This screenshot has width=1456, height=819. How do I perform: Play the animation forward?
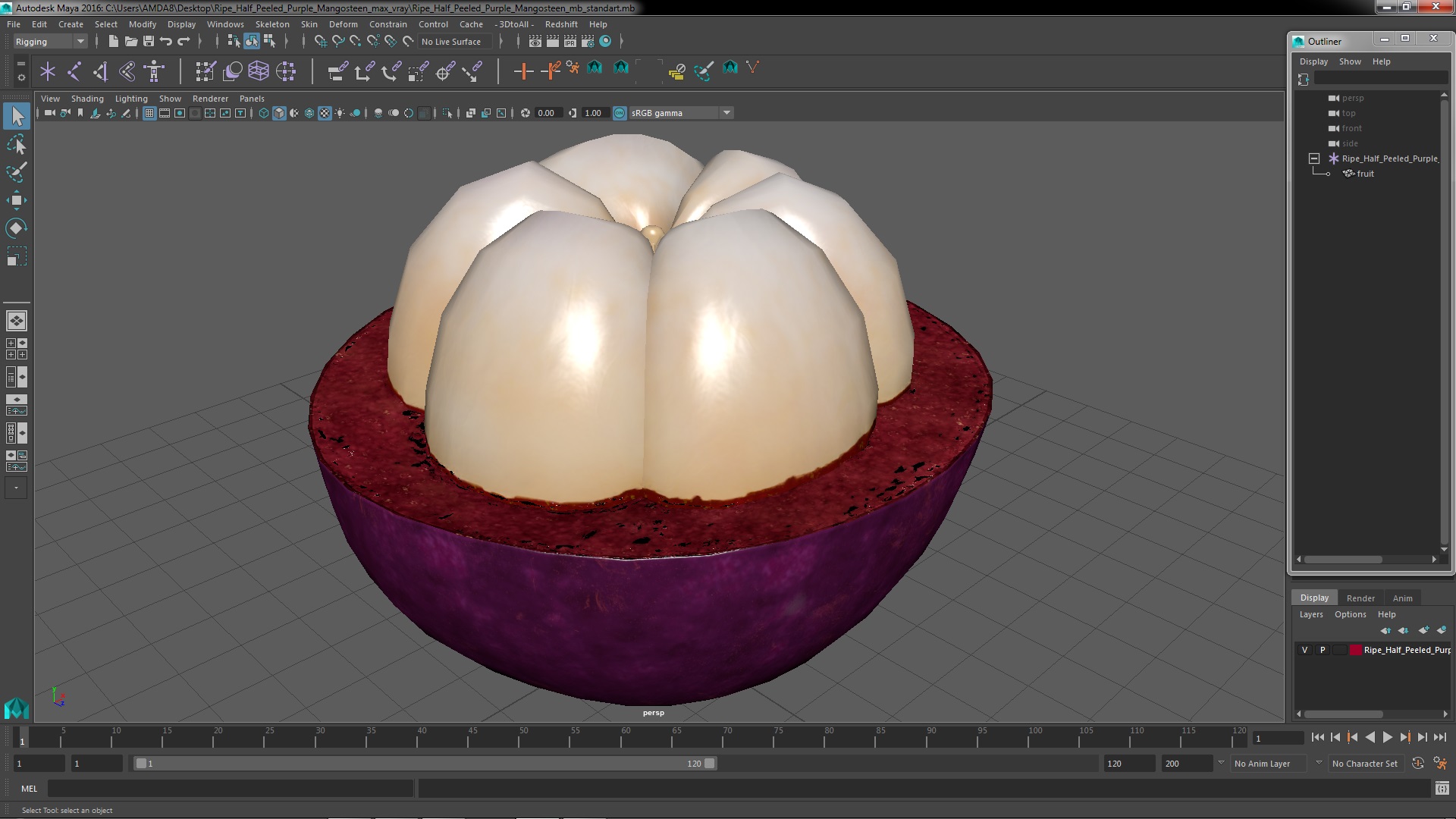(1387, 737)
